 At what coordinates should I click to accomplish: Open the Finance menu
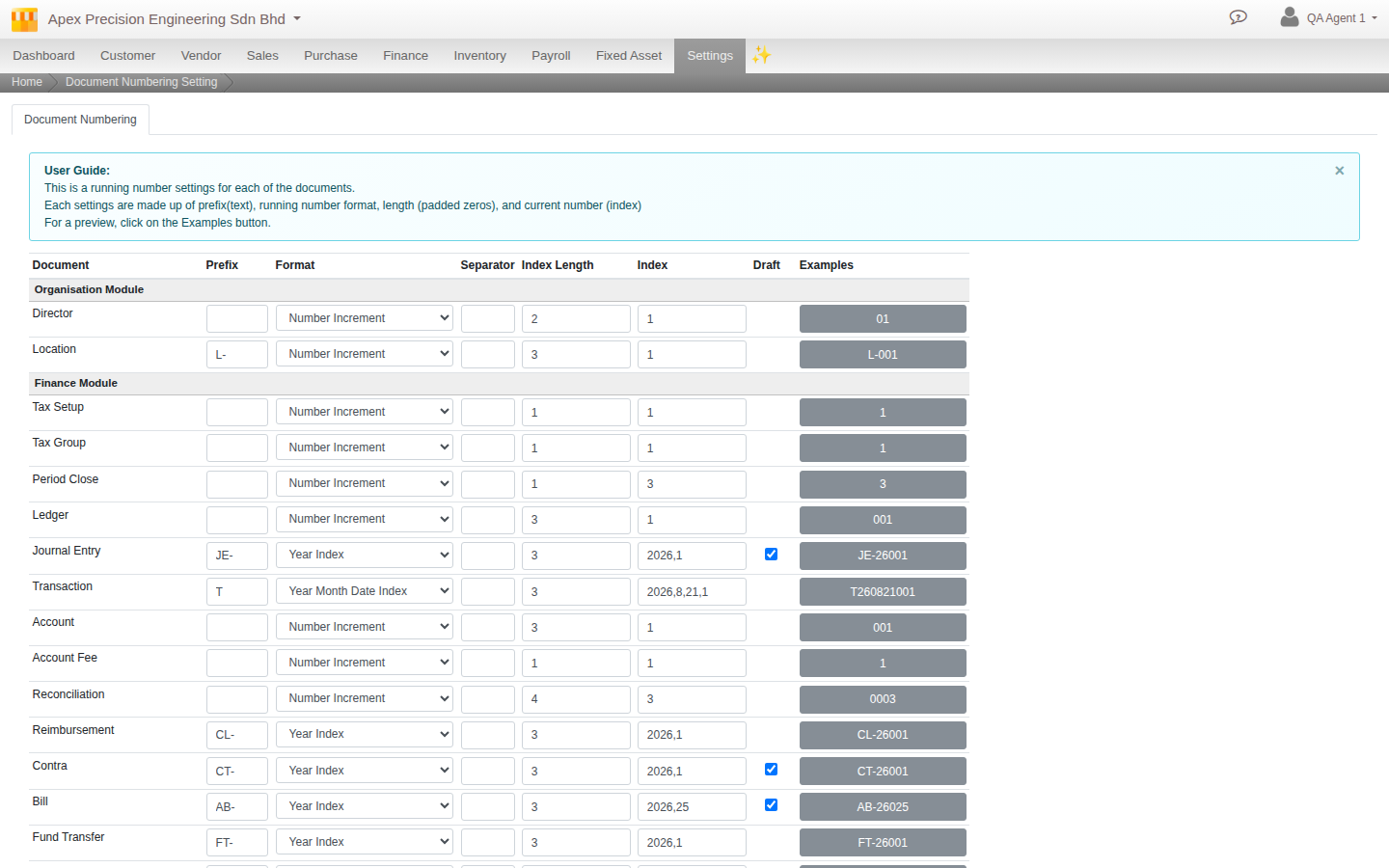tap(405, 56)
